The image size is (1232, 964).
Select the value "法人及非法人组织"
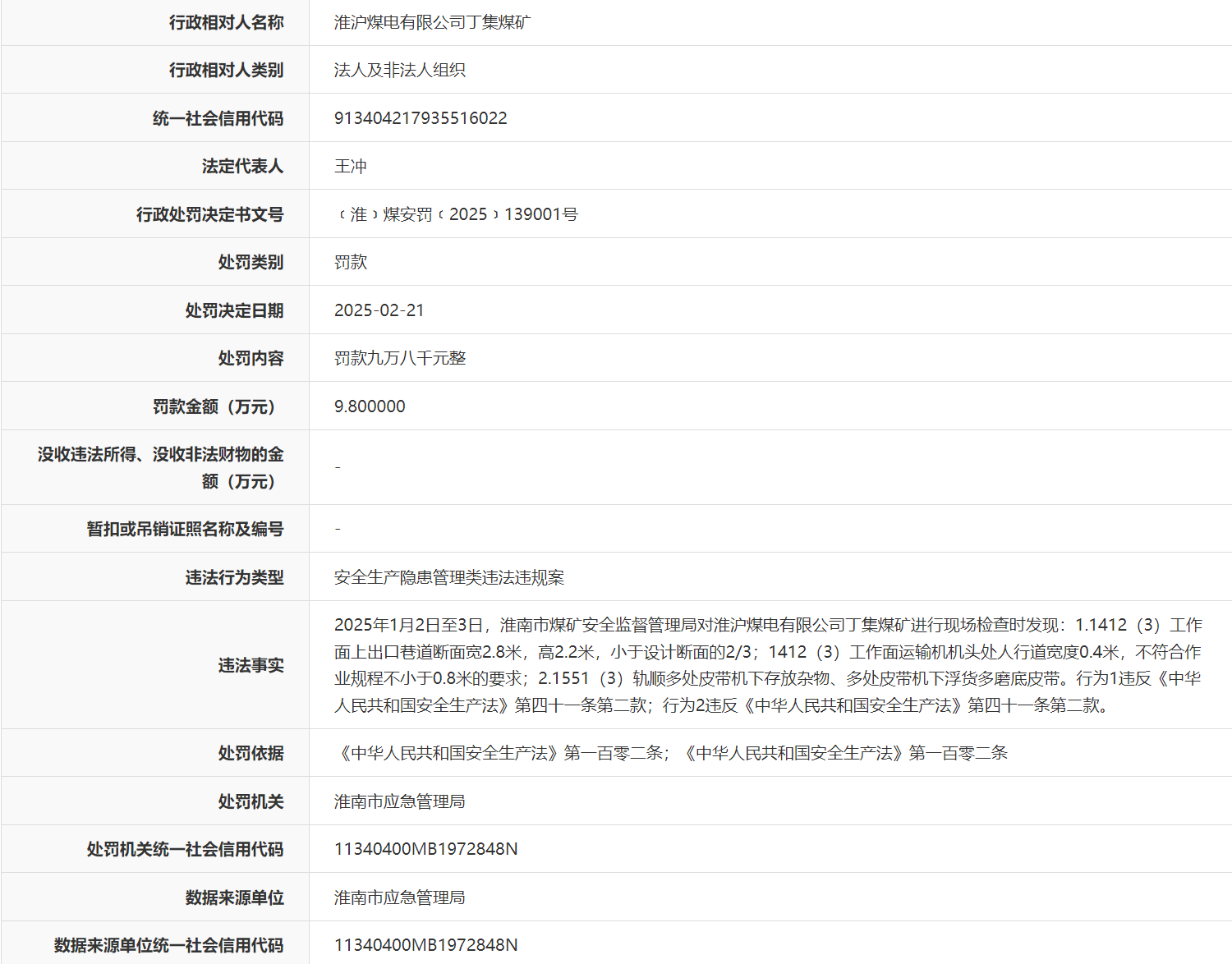pos(399,70)
